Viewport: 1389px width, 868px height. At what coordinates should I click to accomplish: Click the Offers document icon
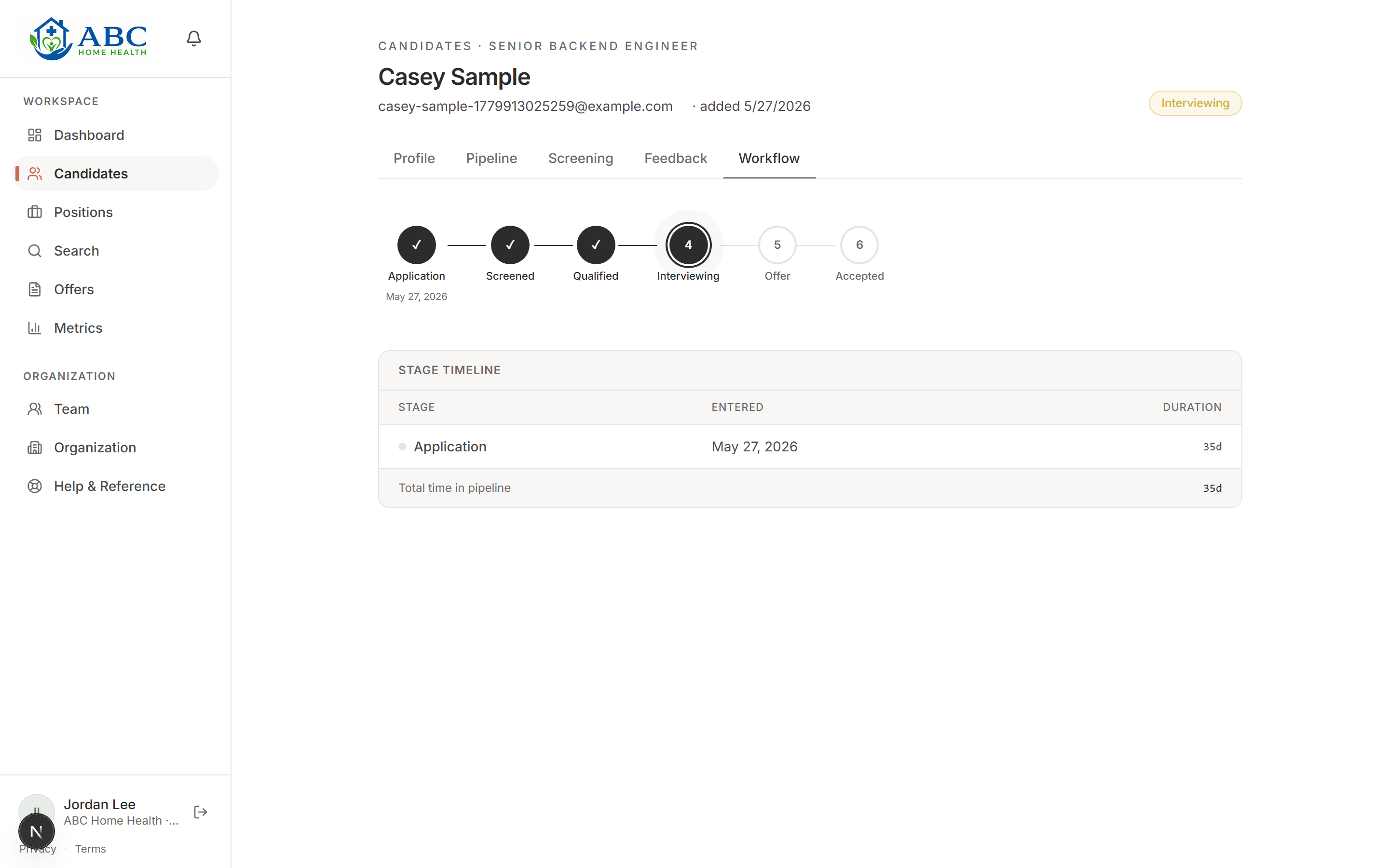34,289
